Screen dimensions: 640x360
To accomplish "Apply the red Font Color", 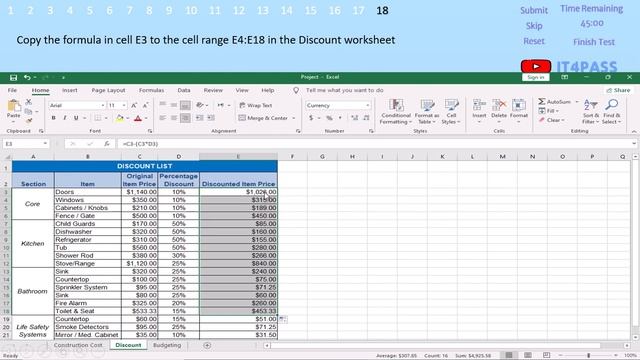I will (x=138, y=118).
